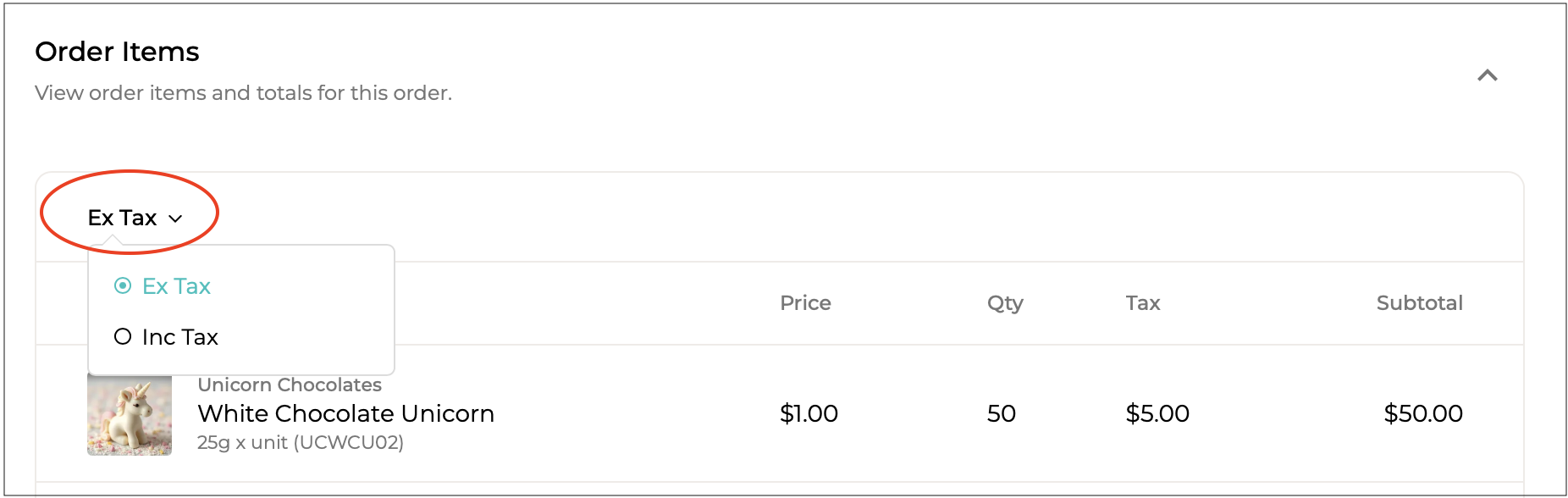Open the Ex Tax dropdown label
Screen dimensions: 1568x498
pyautogui.click(x=122, y=218)
